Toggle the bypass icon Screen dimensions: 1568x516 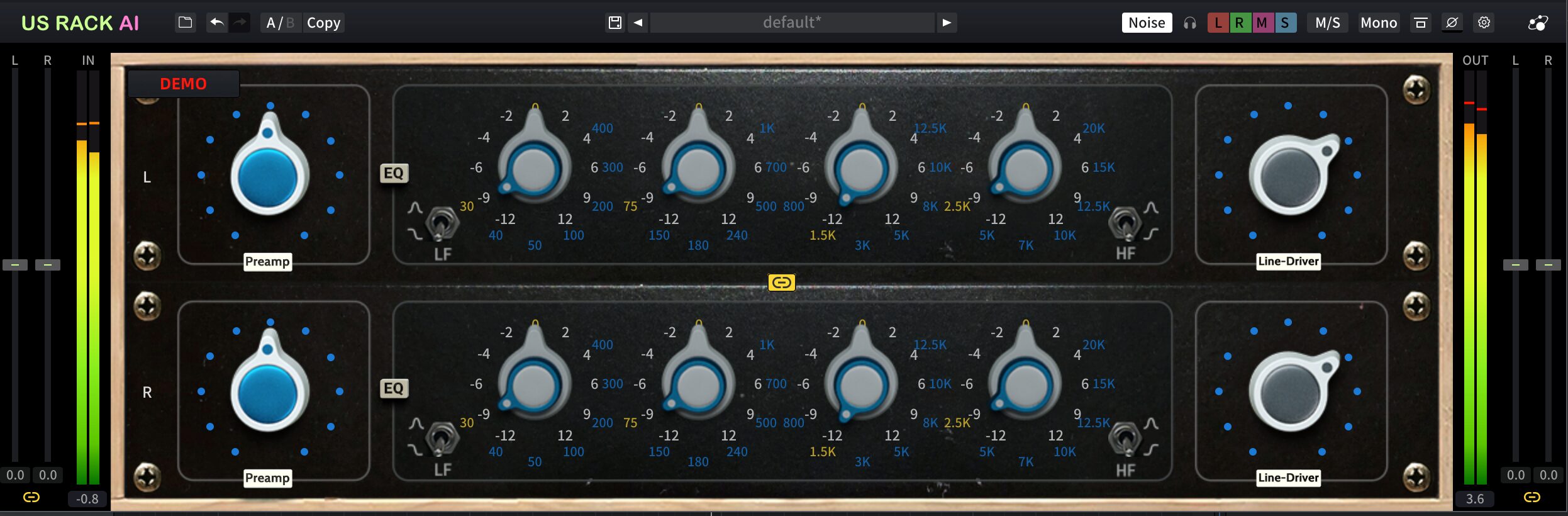coord(1452,23)
